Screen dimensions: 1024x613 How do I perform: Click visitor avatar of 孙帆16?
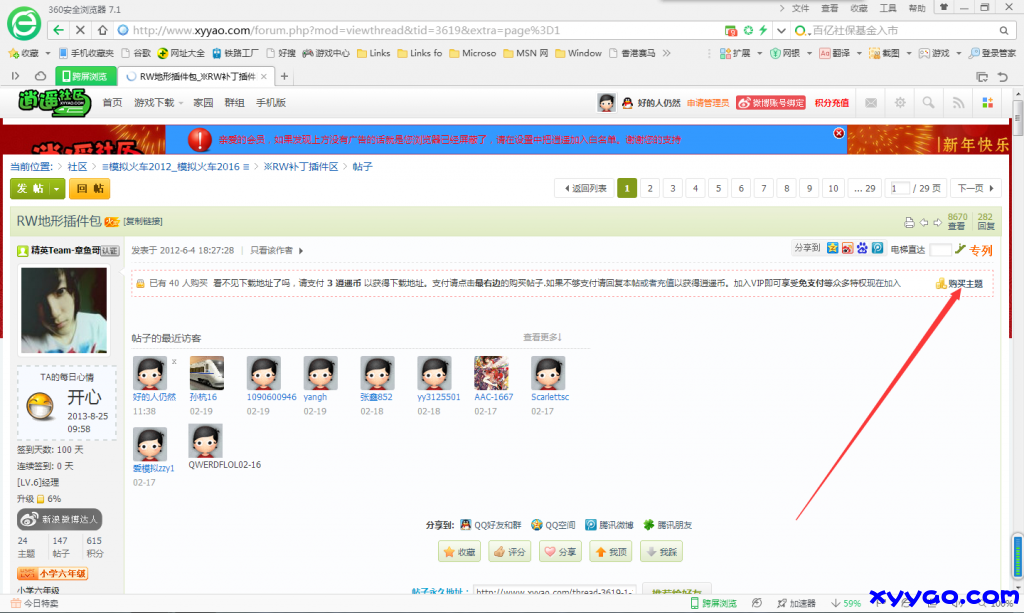(x=206, y=372)
